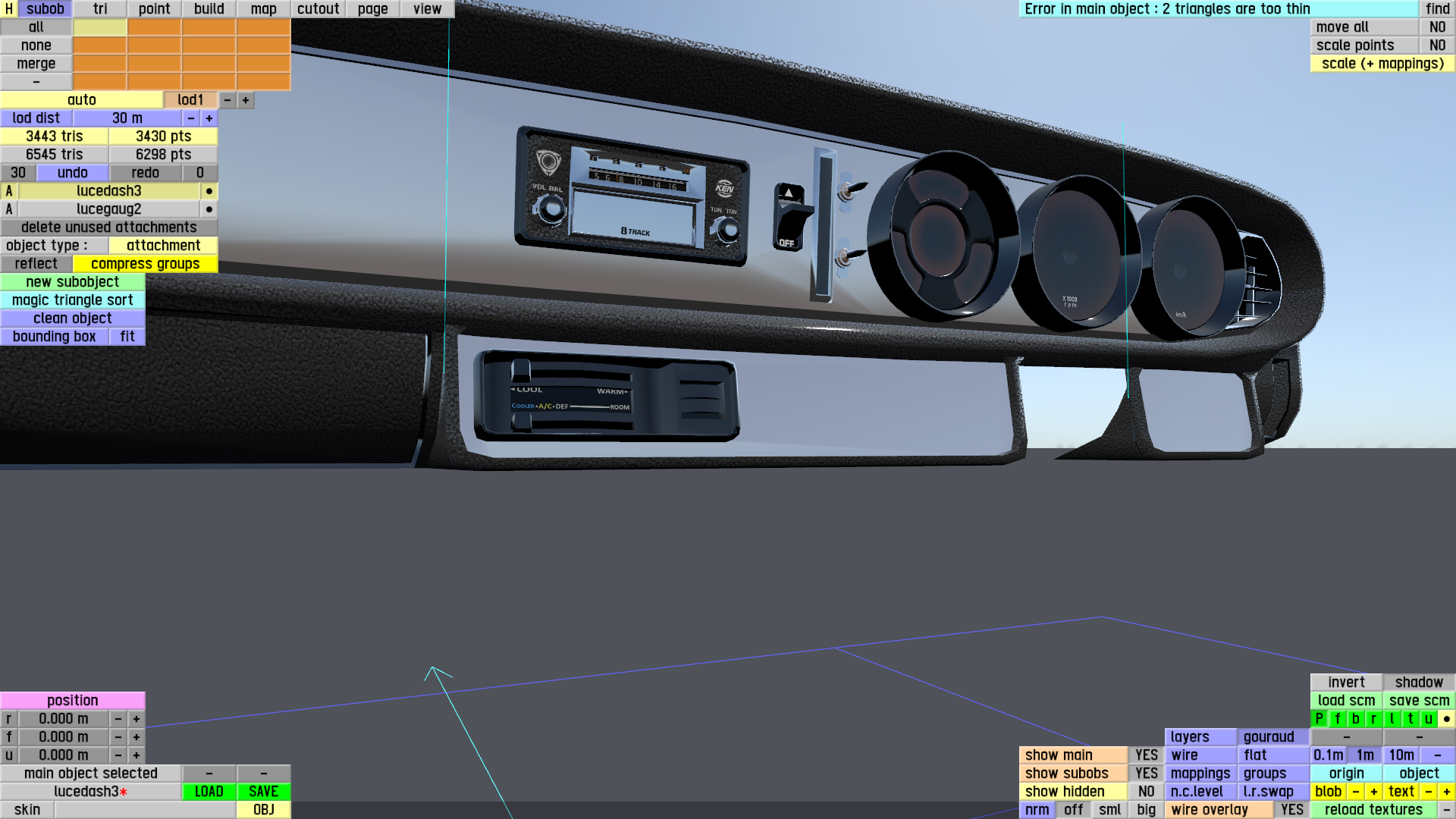Switch to the map tab

(x=263, y=9)
